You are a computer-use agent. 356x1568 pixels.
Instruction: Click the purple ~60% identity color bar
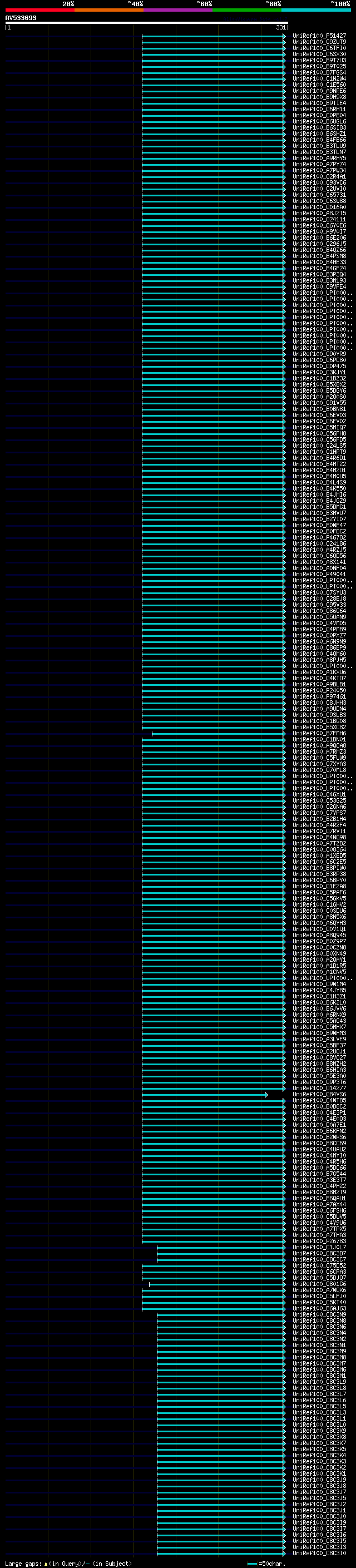pyautogui.click(x=179, y=10)
